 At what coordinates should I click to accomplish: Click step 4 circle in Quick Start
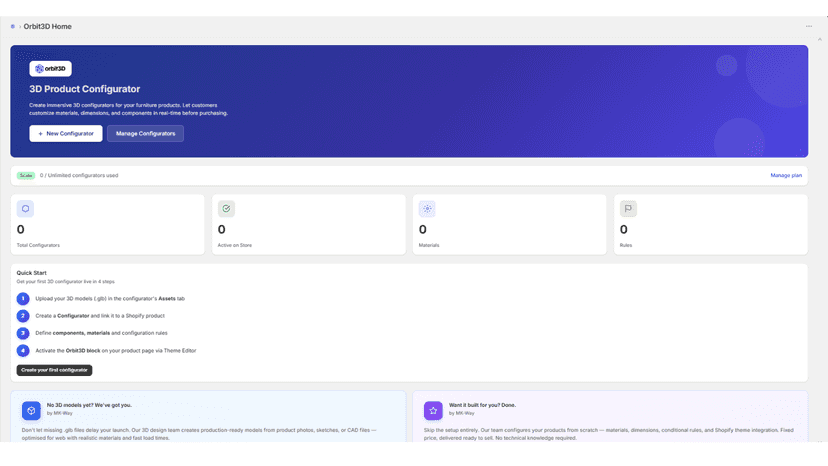coord(23,351)
